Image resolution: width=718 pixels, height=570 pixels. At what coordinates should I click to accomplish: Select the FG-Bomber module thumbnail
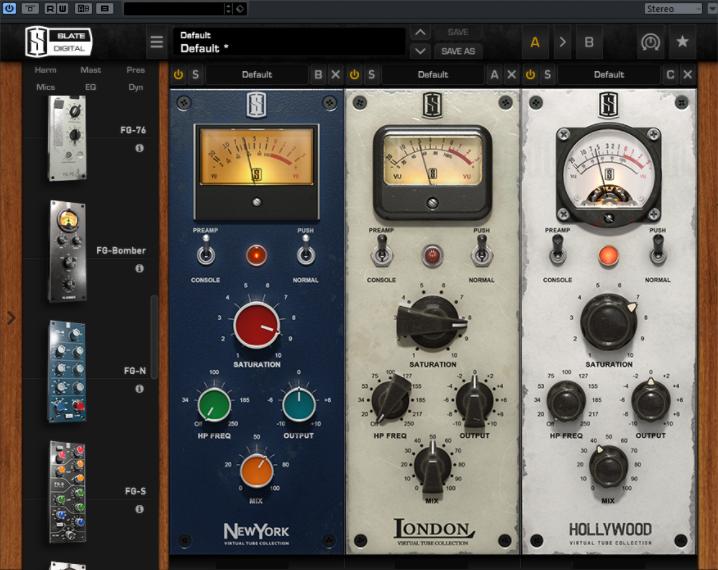[x=68, y=251]
